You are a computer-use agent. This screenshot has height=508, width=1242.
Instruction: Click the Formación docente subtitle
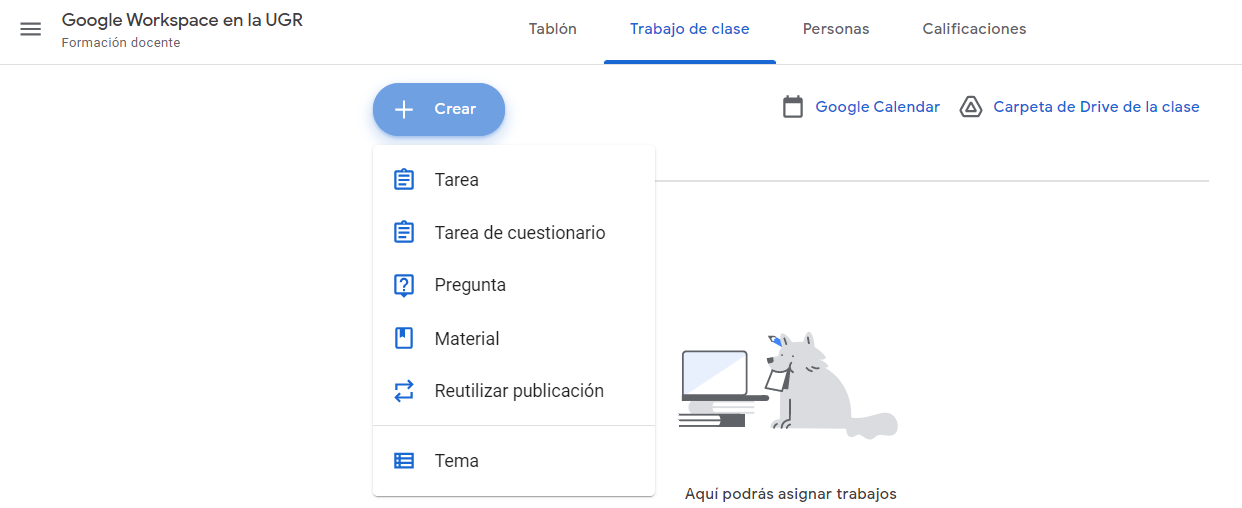click(121, 43)
